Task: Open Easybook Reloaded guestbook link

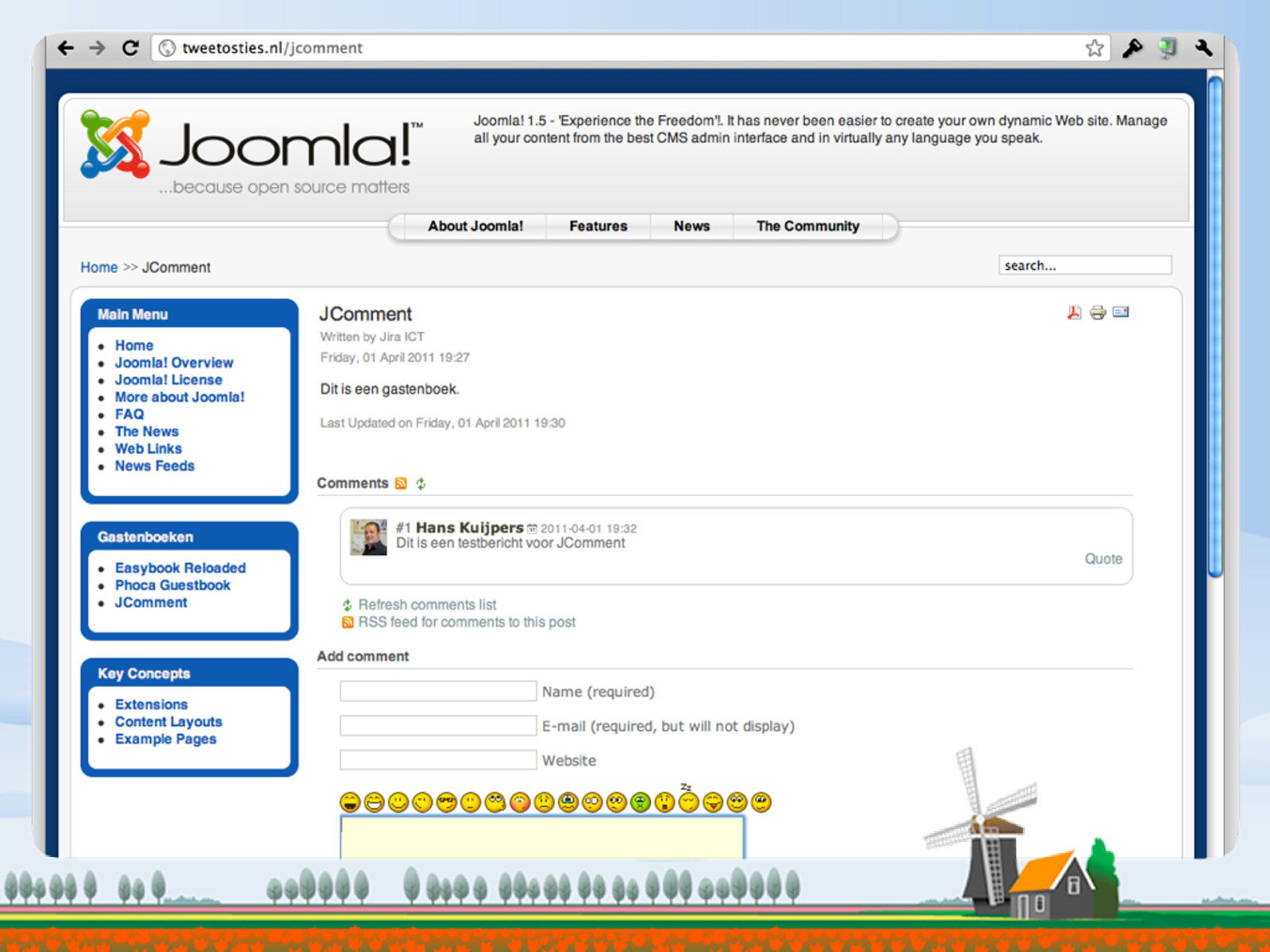Action: 180,568
